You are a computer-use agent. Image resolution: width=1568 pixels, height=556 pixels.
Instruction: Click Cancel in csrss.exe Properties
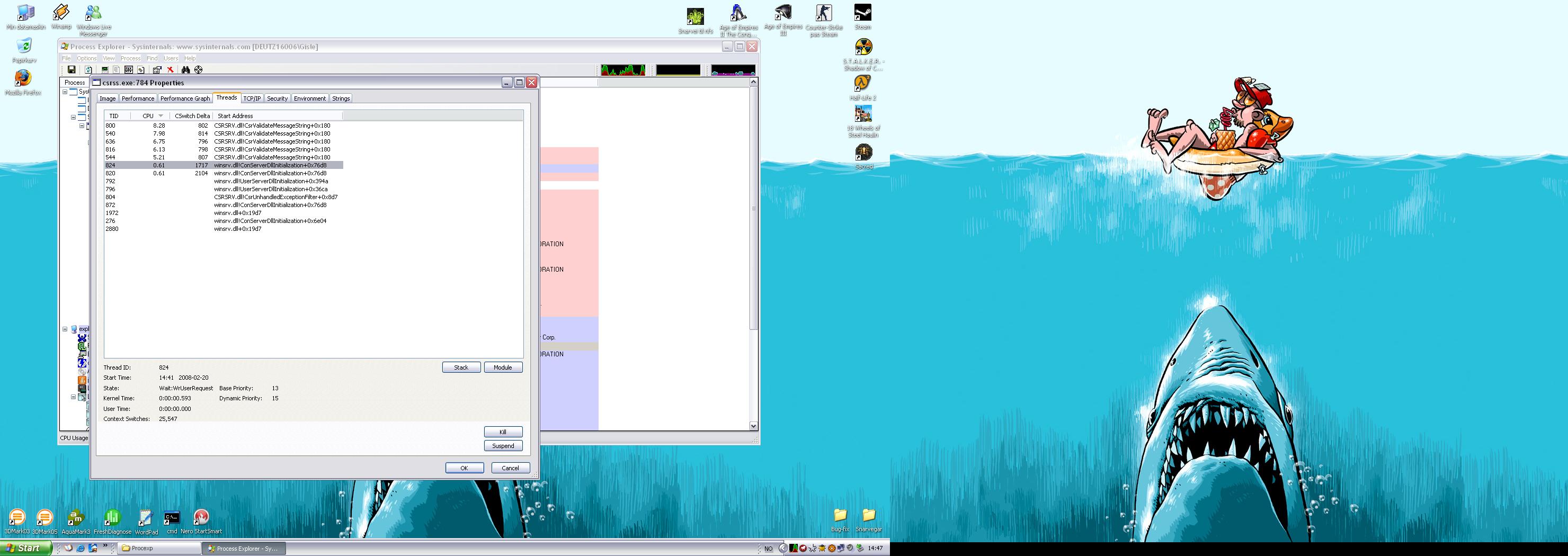point(510,468)
